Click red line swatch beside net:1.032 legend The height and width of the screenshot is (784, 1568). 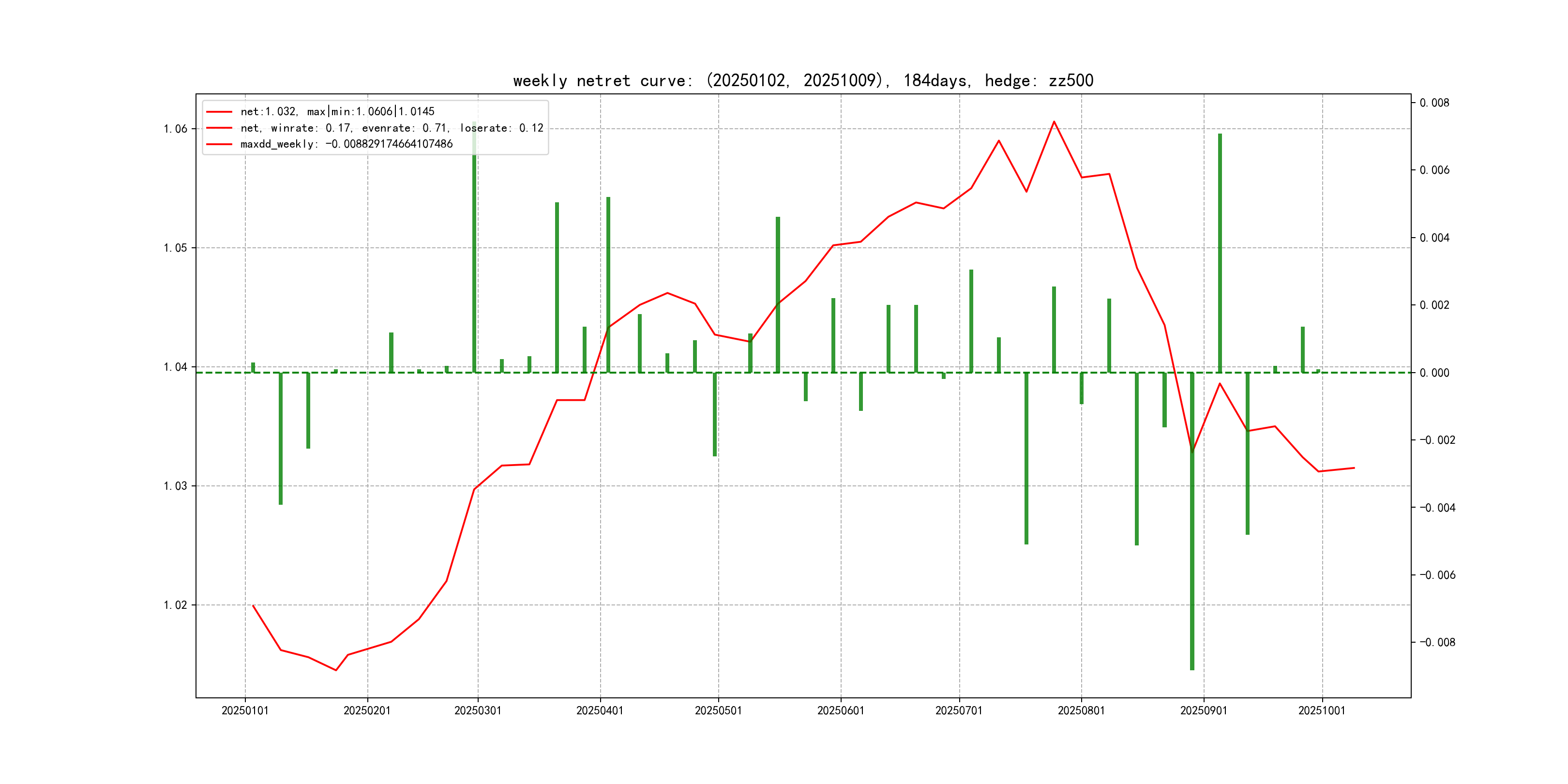click(219, 112)
